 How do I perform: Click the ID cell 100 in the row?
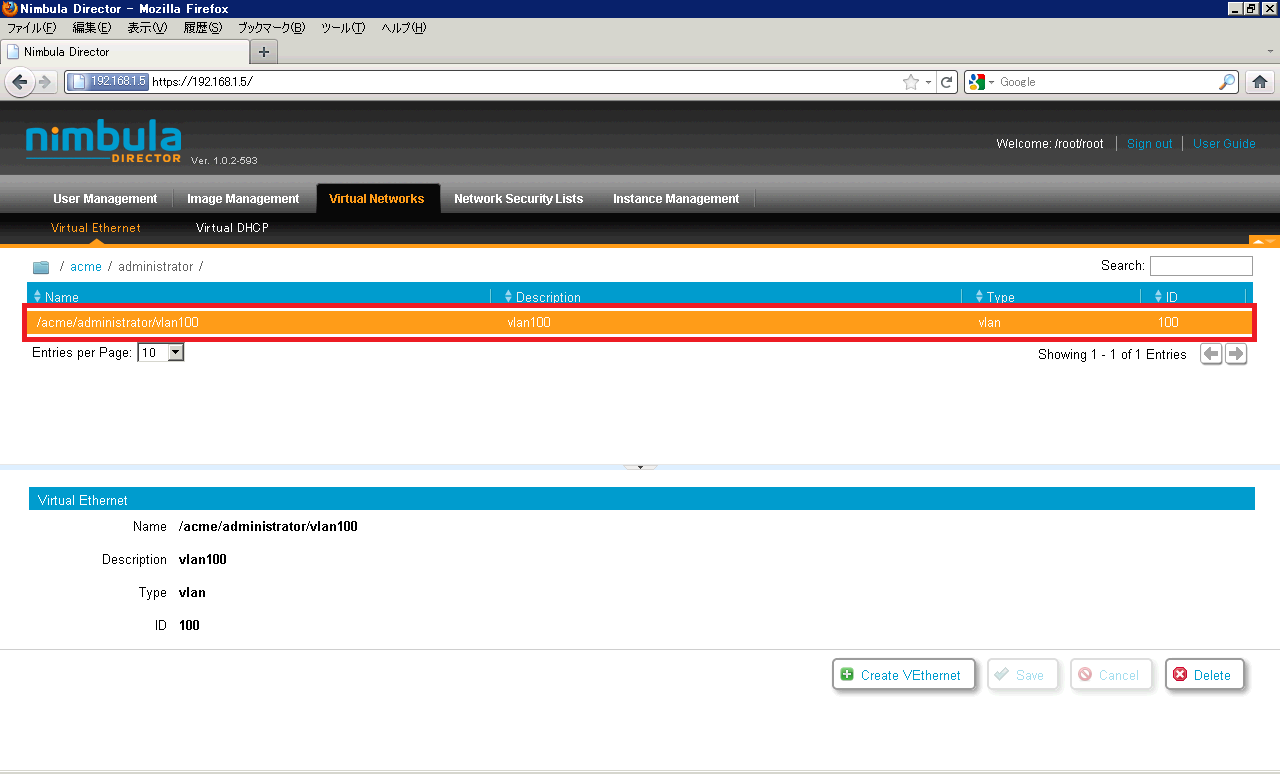[x=1168, y=323]
